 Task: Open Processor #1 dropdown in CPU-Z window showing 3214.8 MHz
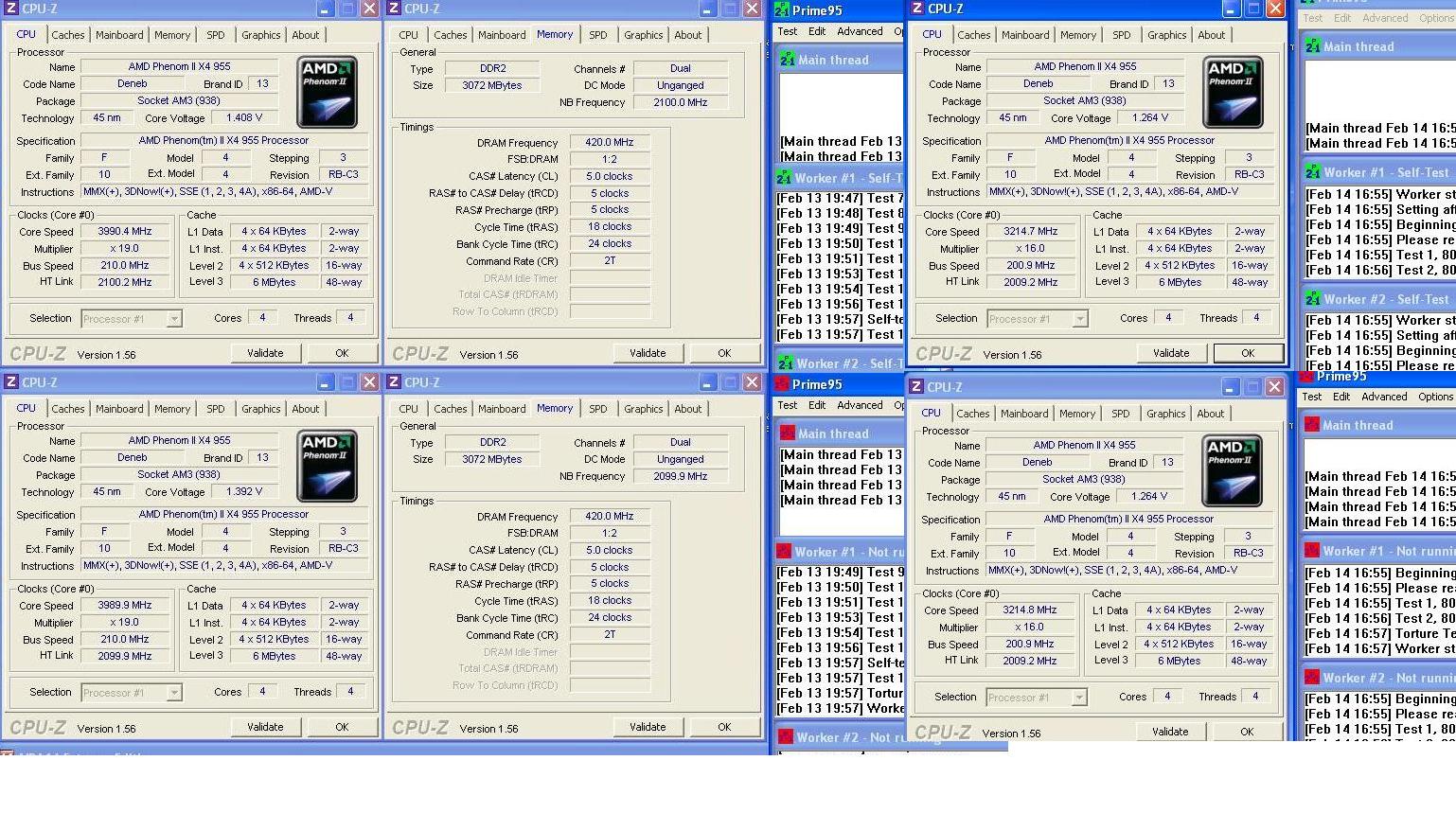(1079, 698)
